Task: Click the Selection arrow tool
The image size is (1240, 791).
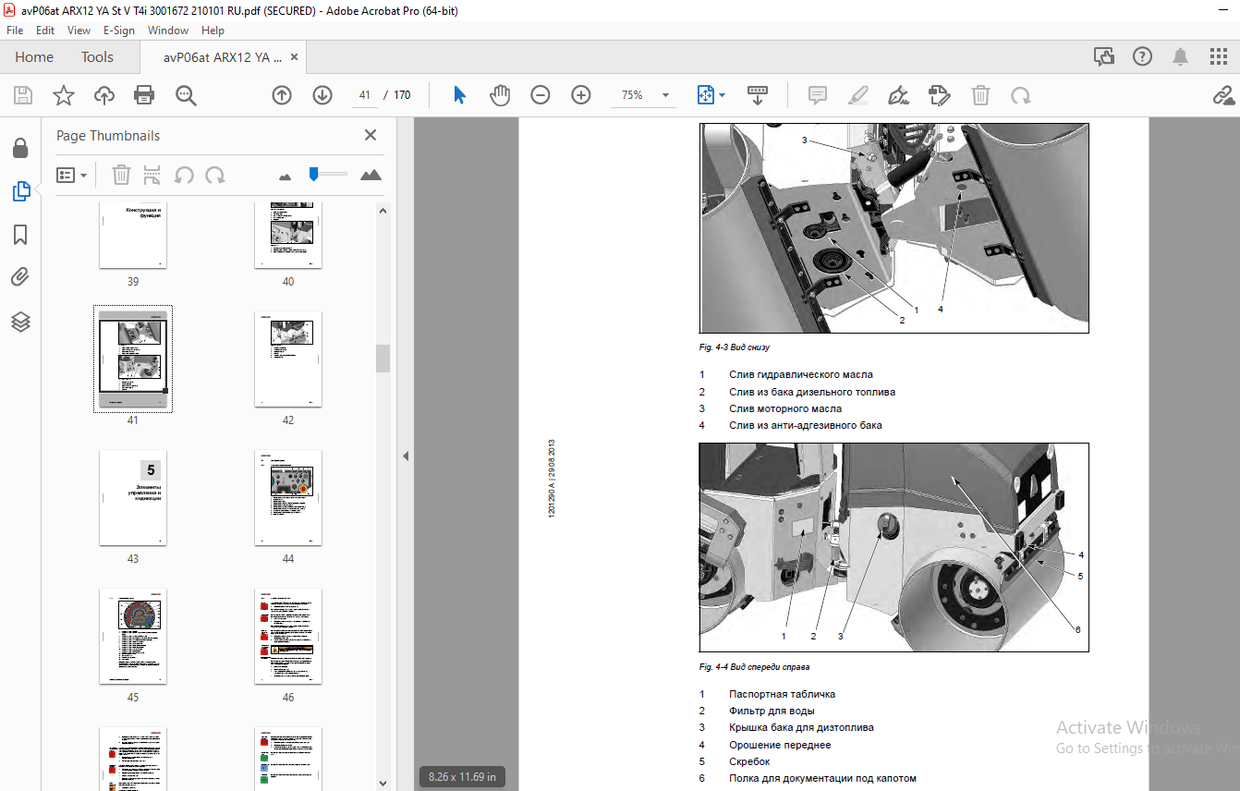Action: (x=459, y=95)
